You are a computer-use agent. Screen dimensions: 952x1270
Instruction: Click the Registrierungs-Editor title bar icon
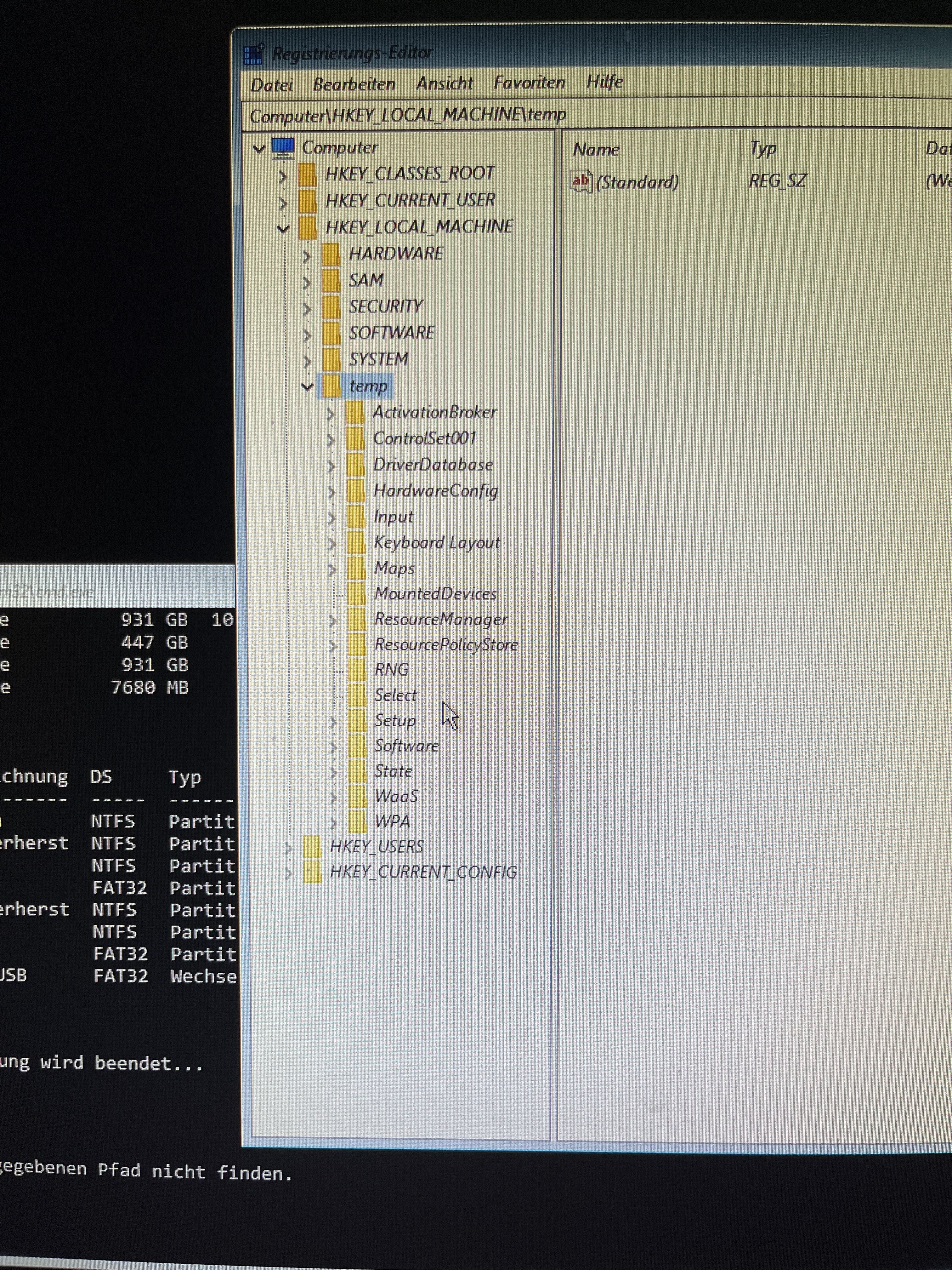254,54
